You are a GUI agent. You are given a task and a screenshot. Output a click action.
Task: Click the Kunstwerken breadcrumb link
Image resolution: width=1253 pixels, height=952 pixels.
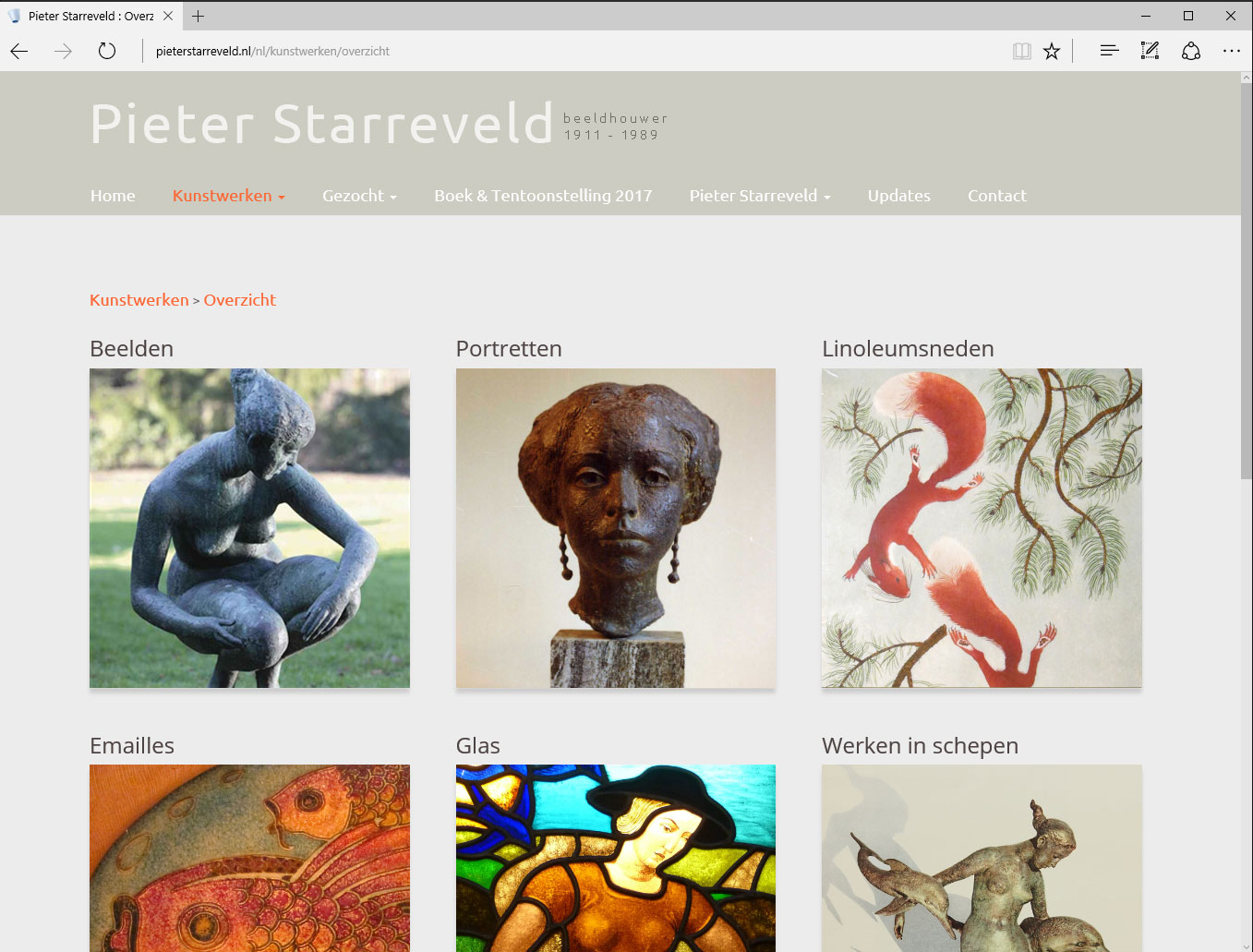(x=139, y=300)
